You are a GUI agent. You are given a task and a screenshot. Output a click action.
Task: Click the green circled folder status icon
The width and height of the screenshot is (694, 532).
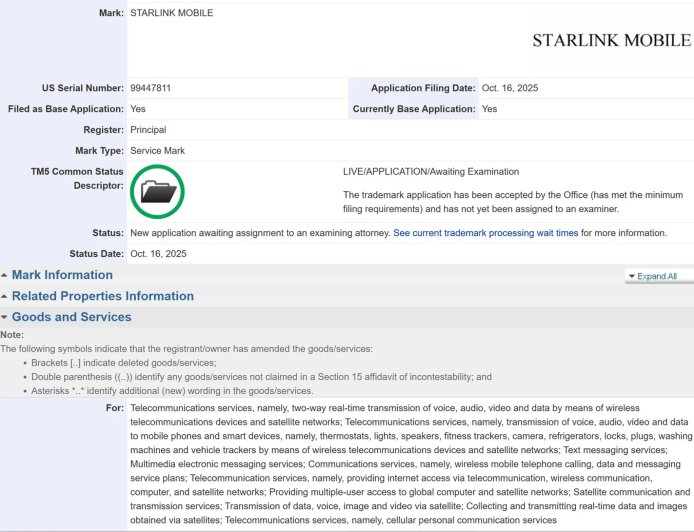pyautogui.click(x=157, y=191)
